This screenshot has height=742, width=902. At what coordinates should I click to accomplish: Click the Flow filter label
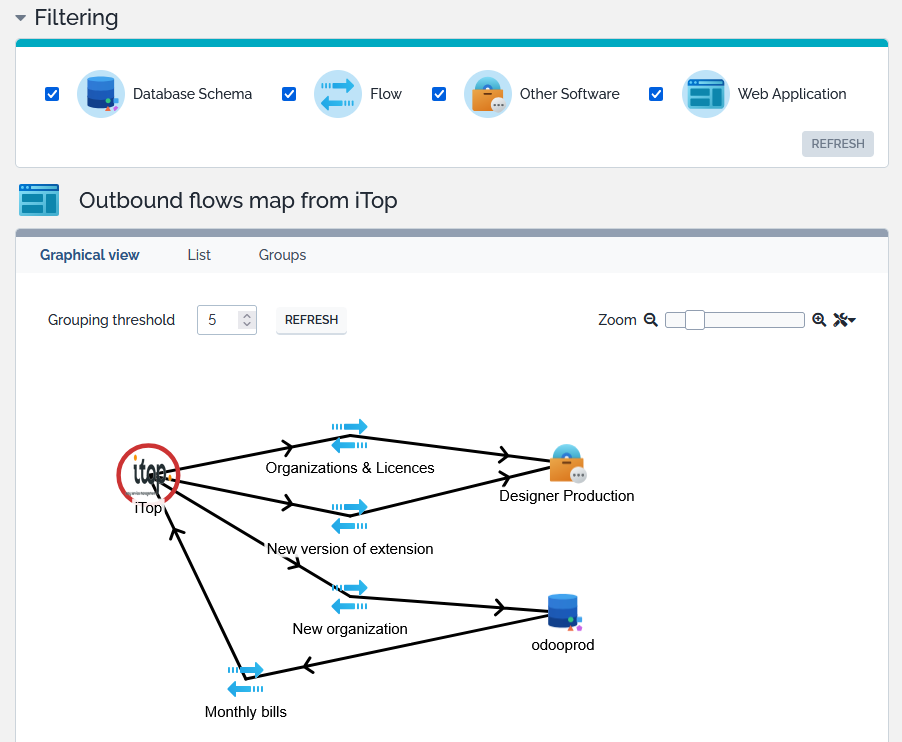click(385, 94)
